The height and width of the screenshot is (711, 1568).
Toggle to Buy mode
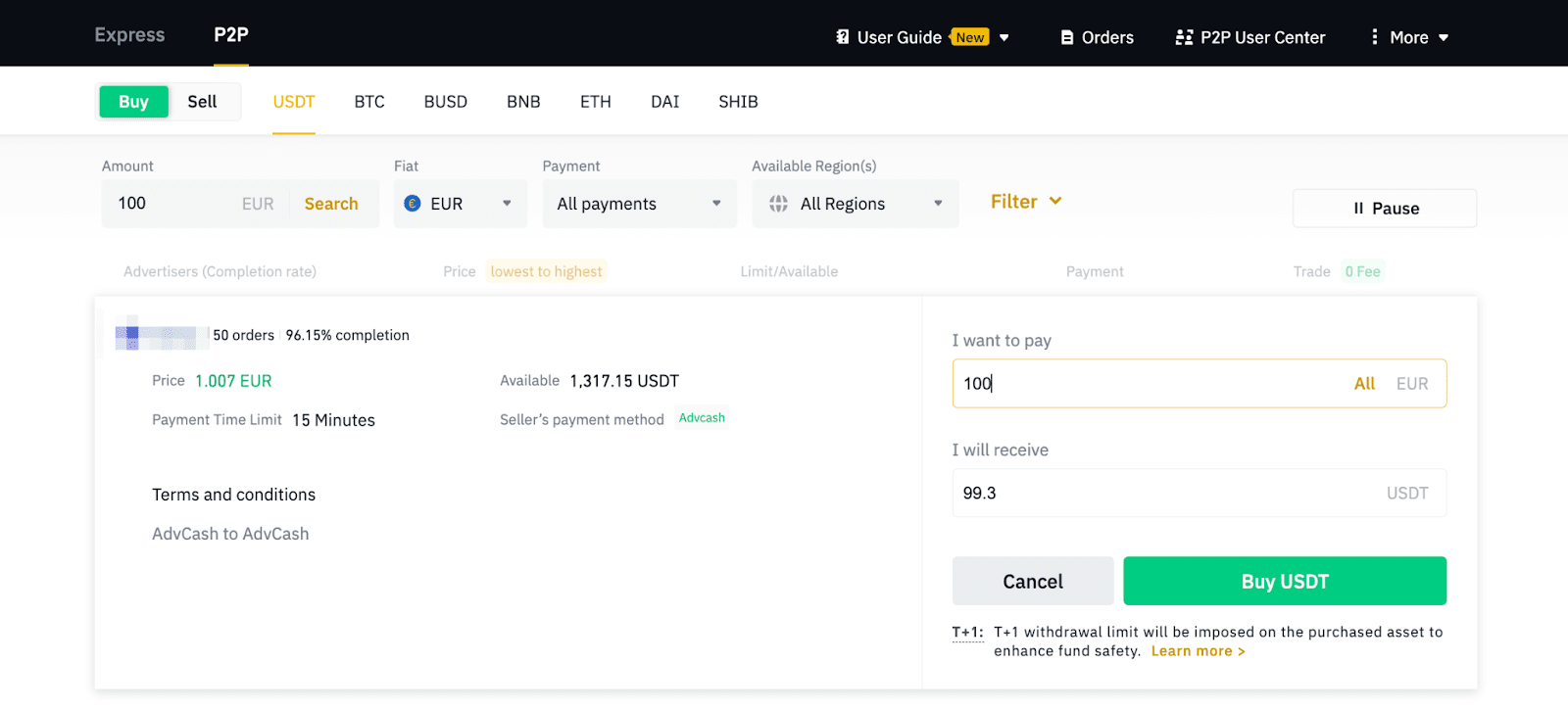(x=133, y=102)
